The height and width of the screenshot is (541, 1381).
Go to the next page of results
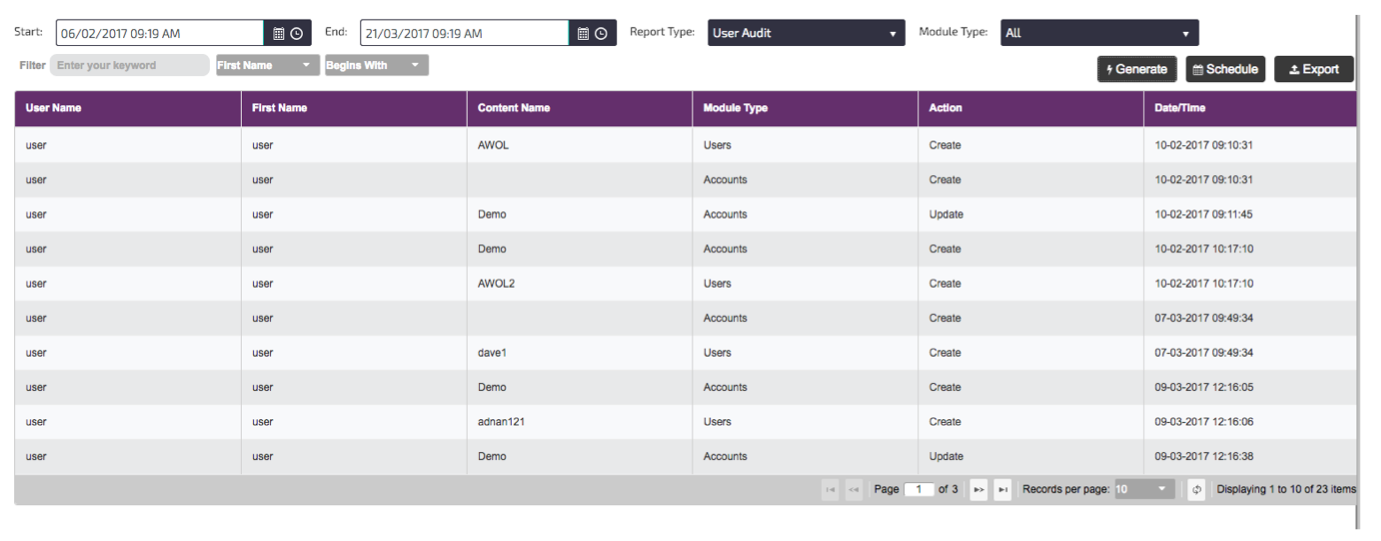979,490
